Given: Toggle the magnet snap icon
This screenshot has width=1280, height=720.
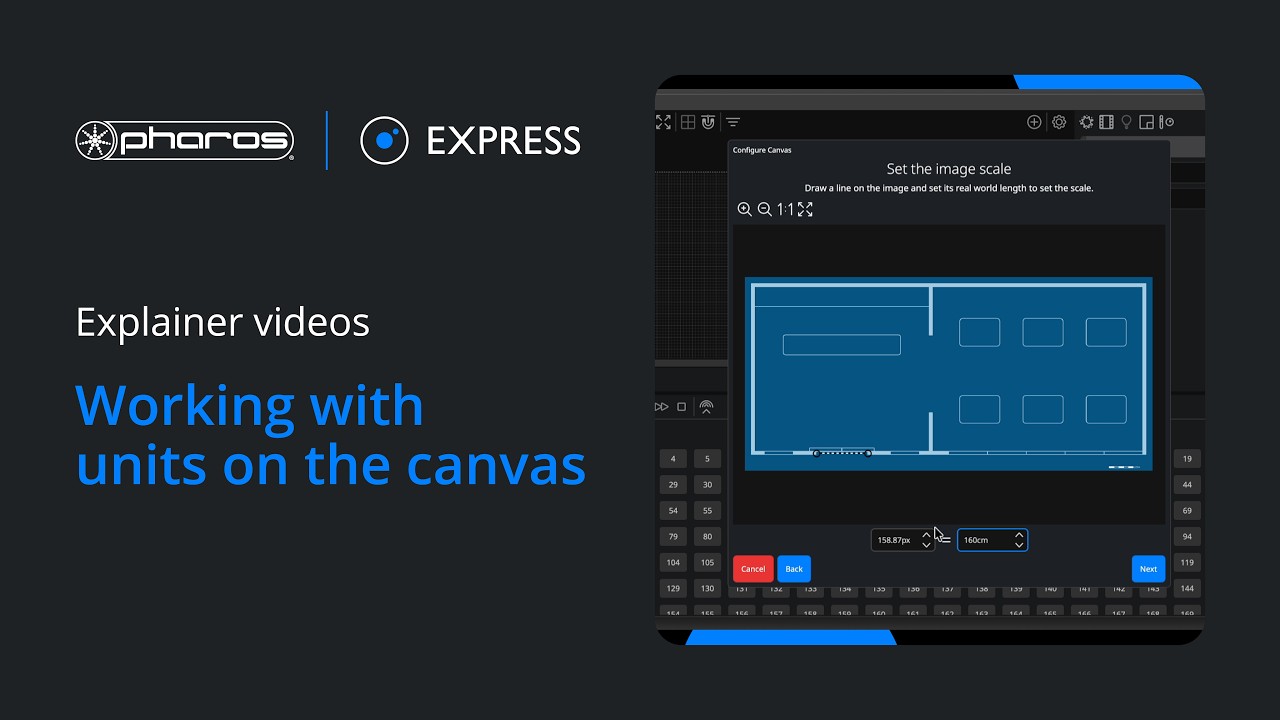Looking at the screenshot, I should 708,122.
